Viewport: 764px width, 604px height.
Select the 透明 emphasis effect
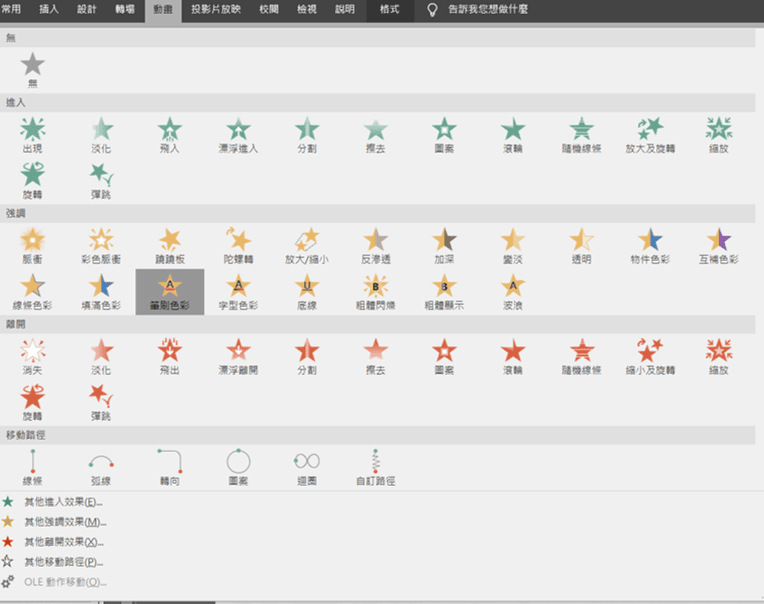[x=582, y=246]
